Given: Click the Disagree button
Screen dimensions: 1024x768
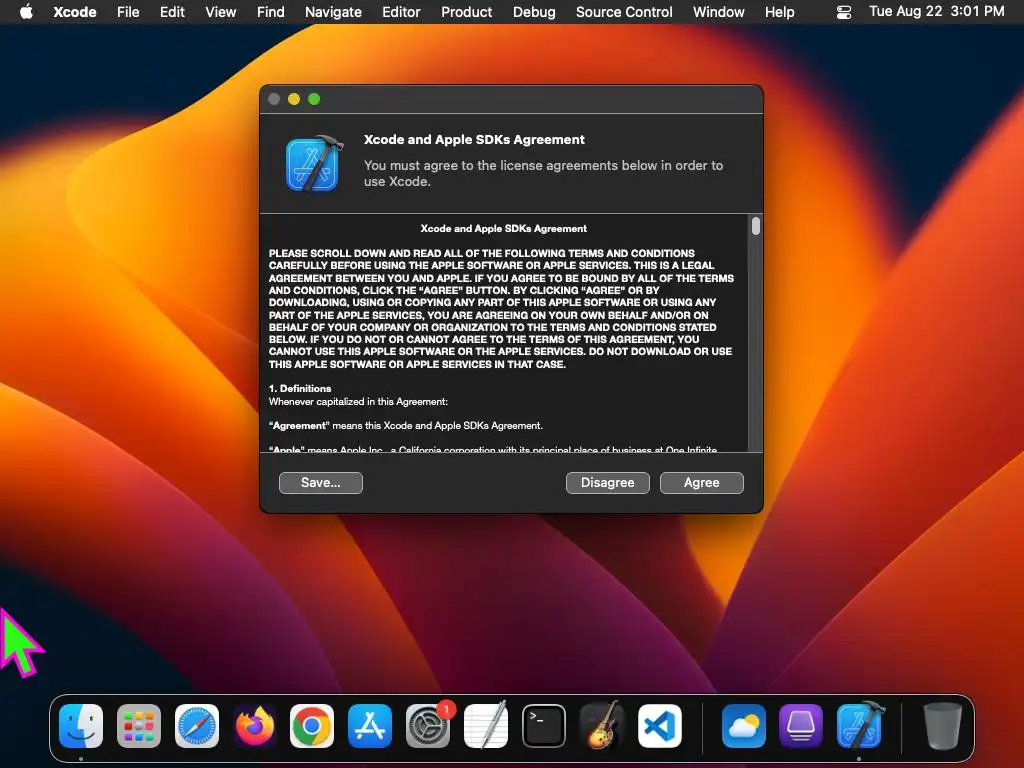Looking at the screenshot, I should point(607,483).
